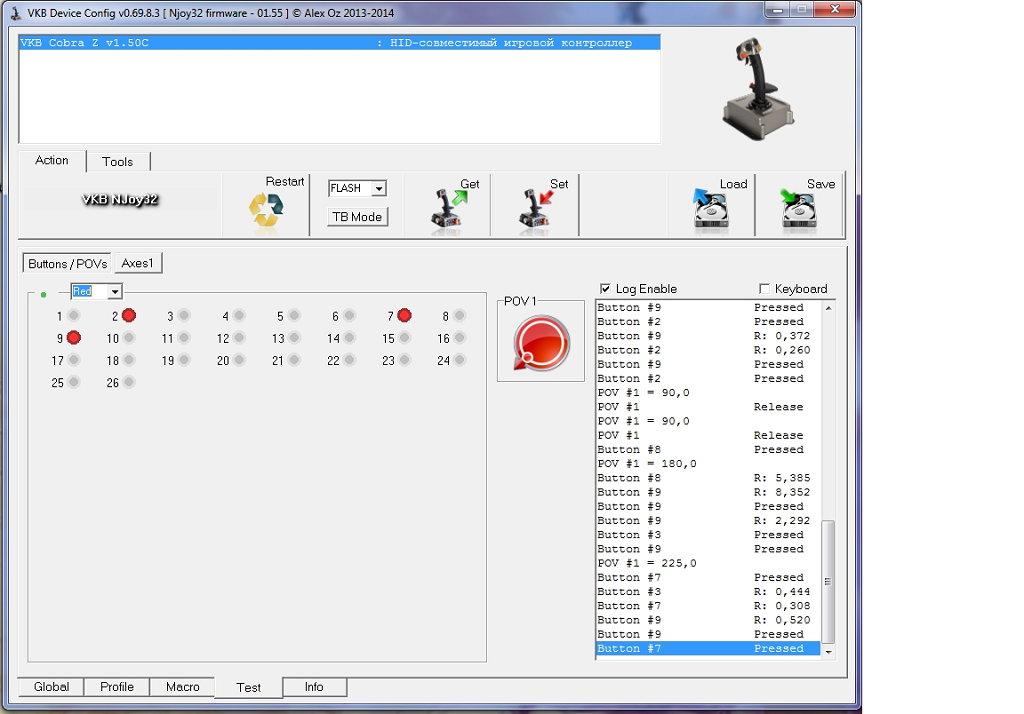Click the TB Mode button

pos(357,217)
